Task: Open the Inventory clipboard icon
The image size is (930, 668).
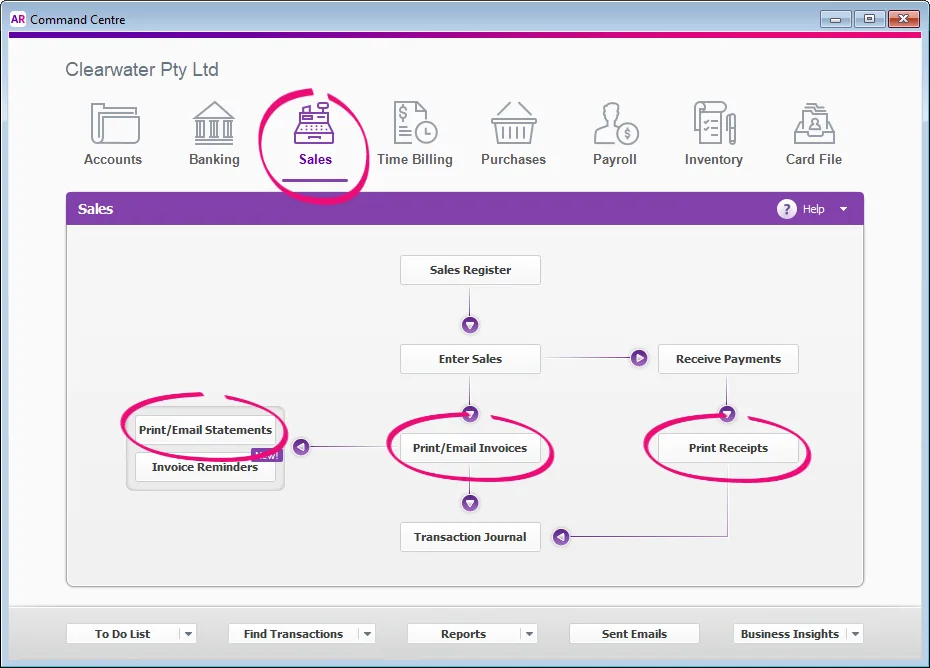Action: tap(715, 123)
